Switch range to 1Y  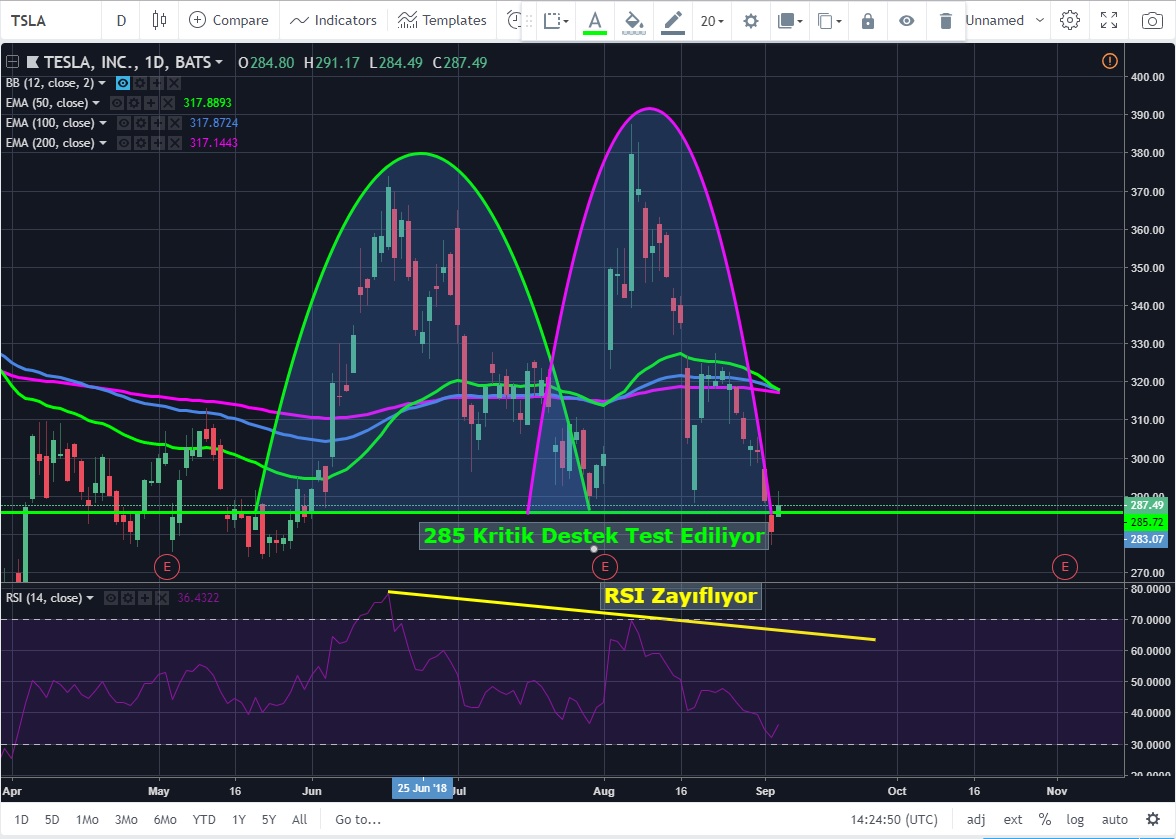(238, 820)
